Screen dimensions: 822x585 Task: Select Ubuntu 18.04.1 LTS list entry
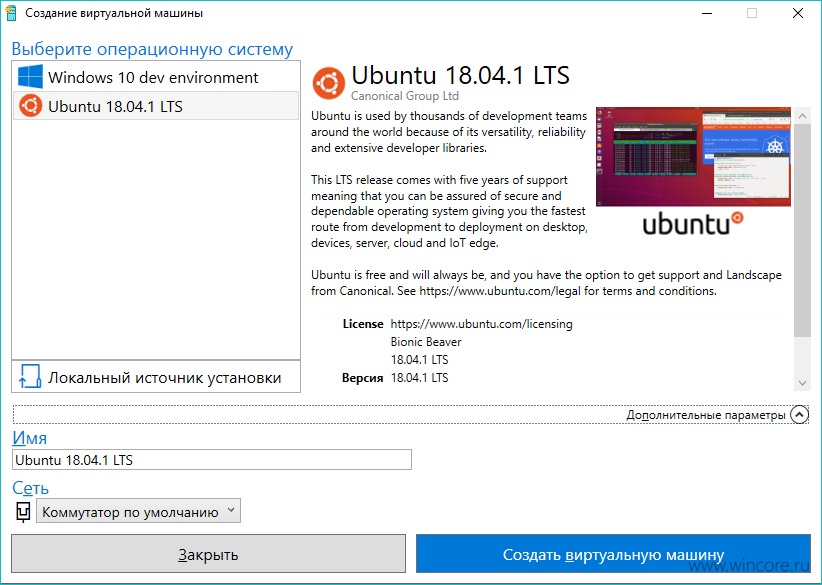[x=156, y=106]
